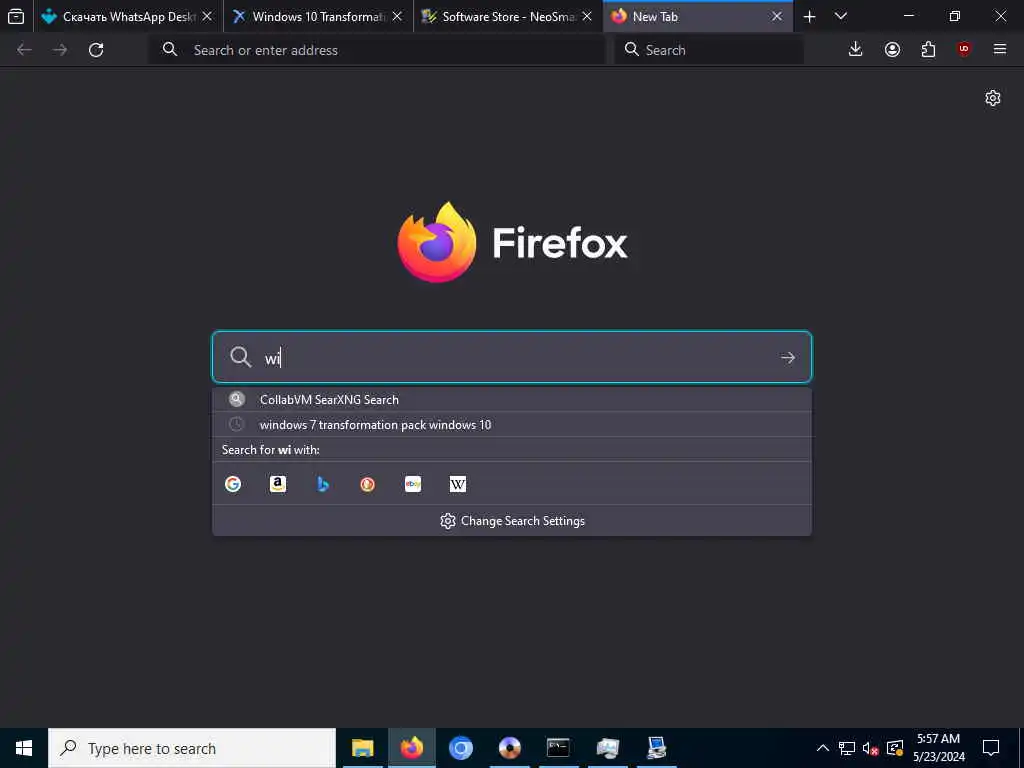The width and height of the screenshot is (1024, 768).
Task: Open the computer devices taskbar icon
Action: (x=607, y=748)
